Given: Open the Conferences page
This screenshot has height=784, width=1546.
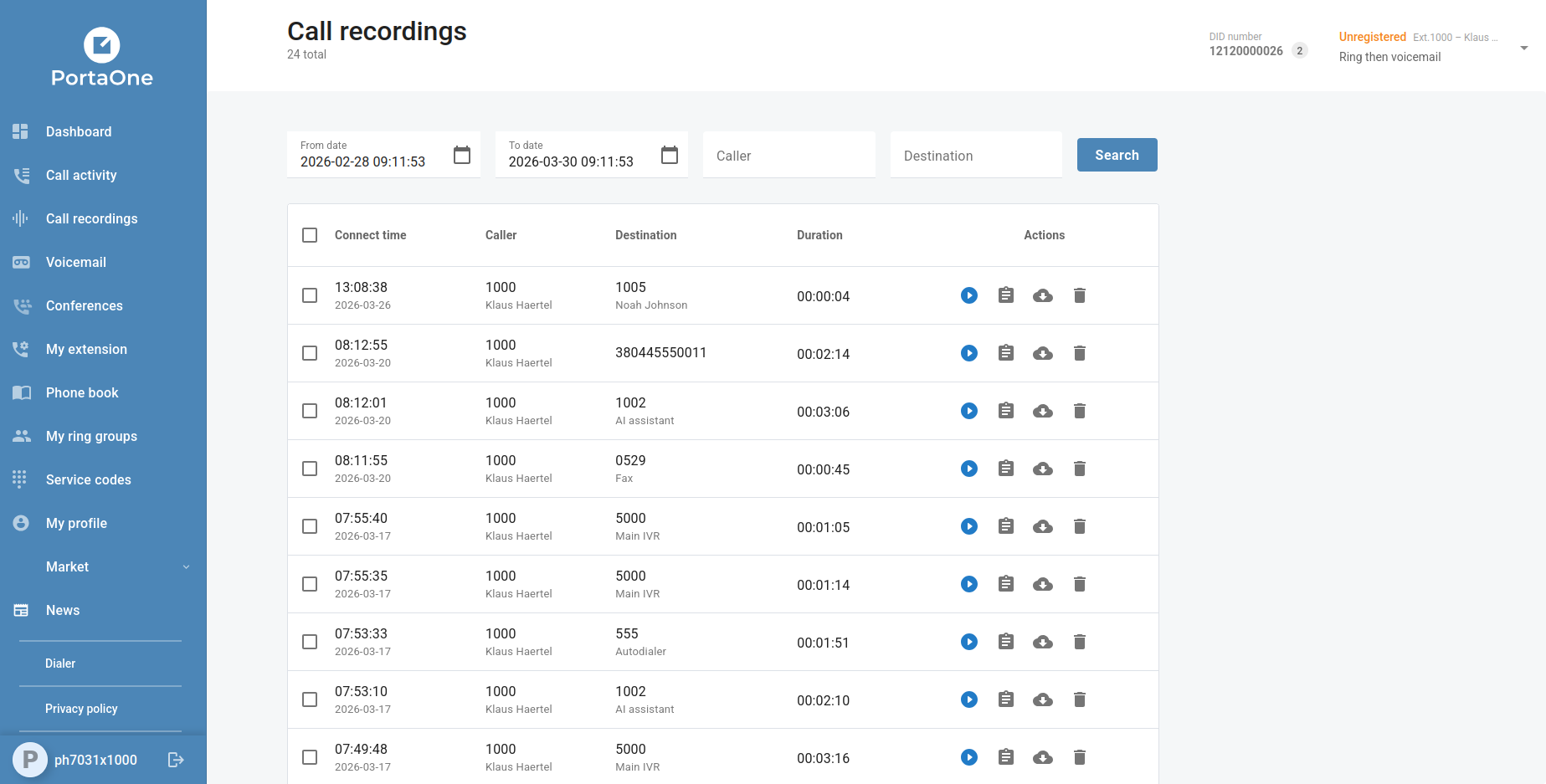Looking at the screenshot, I should coord(84,305).
